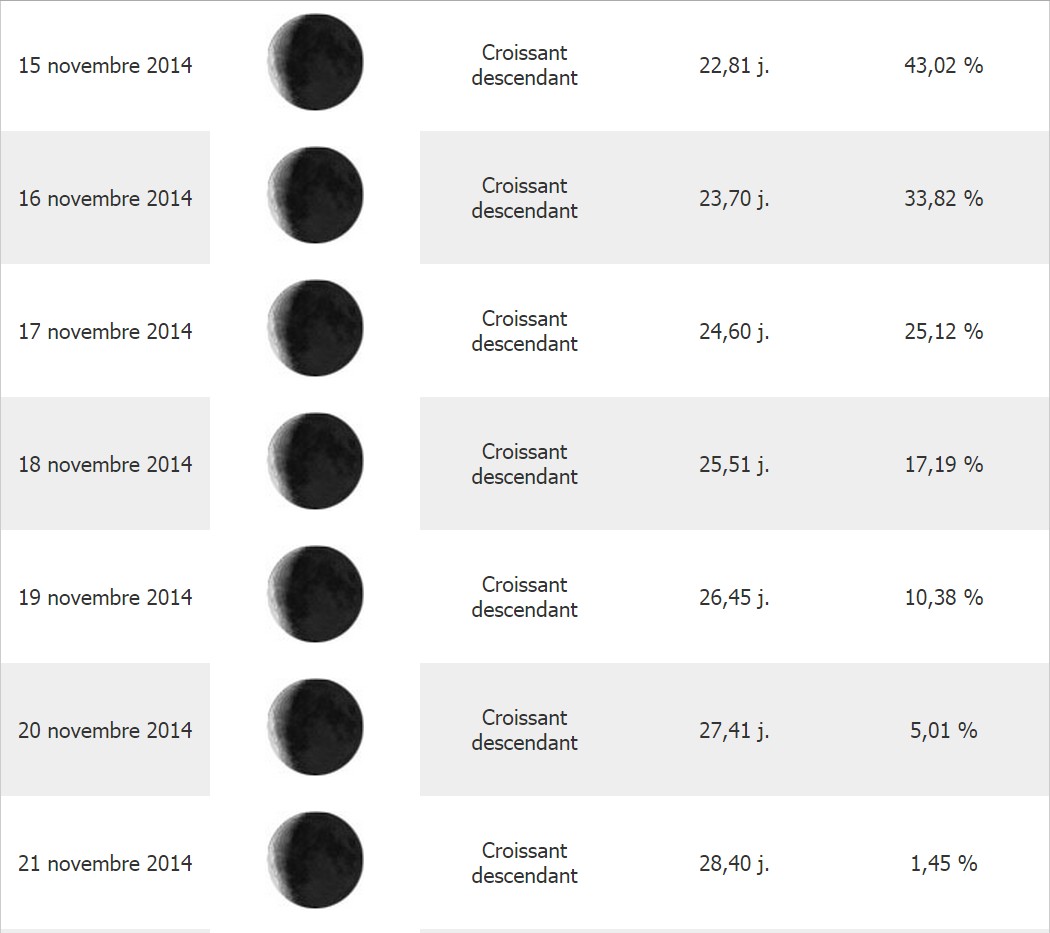Click the moon age 25,51 j.
1050x933 pixels.
tap(734, 464)
